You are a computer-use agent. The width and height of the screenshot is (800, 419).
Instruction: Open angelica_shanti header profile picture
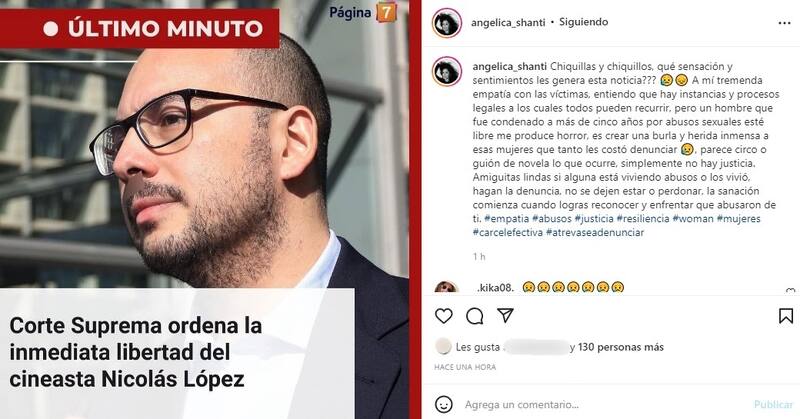tap(447, 22)
